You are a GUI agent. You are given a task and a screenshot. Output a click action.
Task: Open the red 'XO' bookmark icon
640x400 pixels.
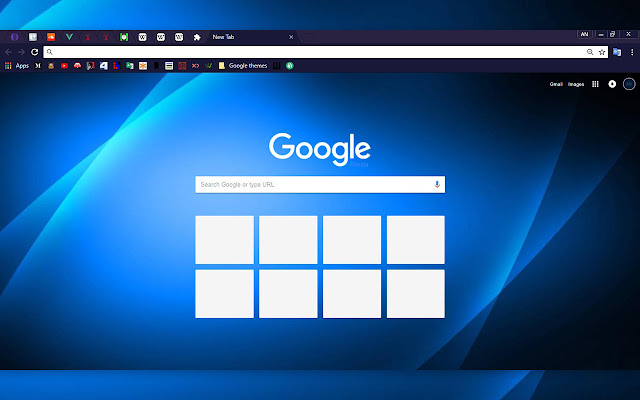pyautogui.click(x=195, y=65)
